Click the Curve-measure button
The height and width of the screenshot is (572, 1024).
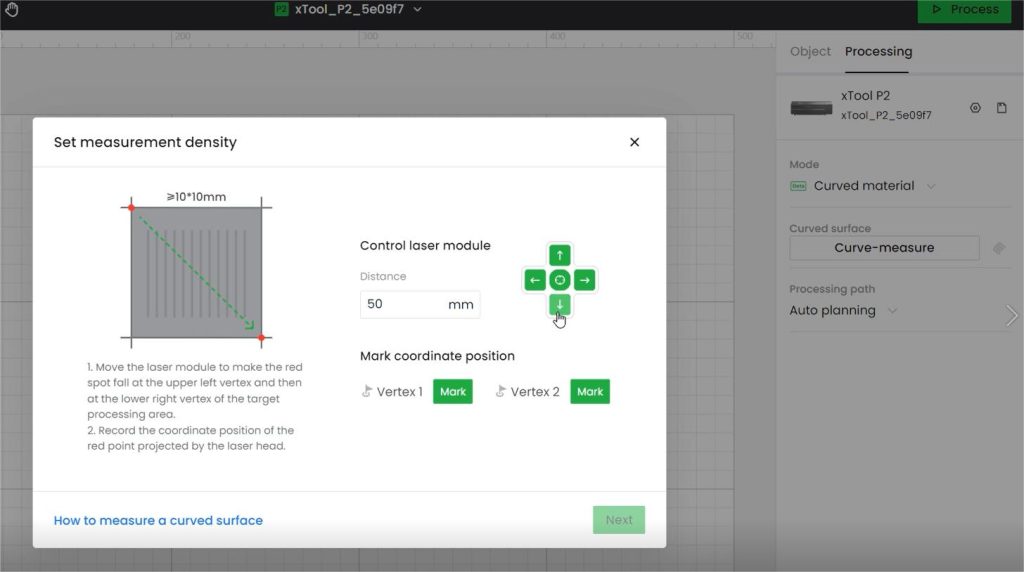(x=884, y=247)
